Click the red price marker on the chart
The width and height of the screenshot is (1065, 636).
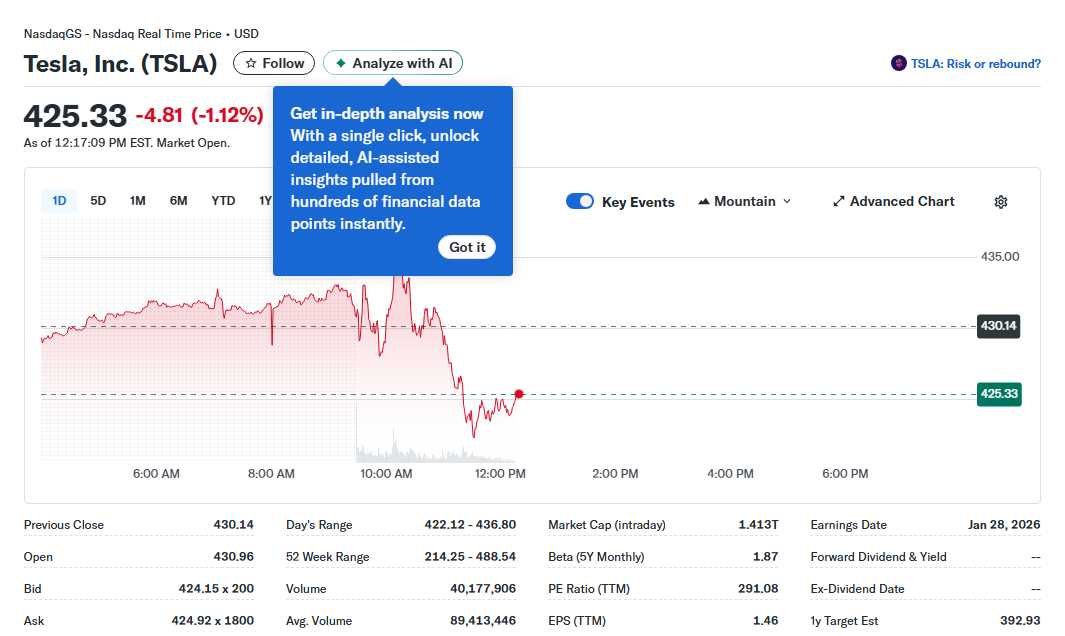pos(518,394)
